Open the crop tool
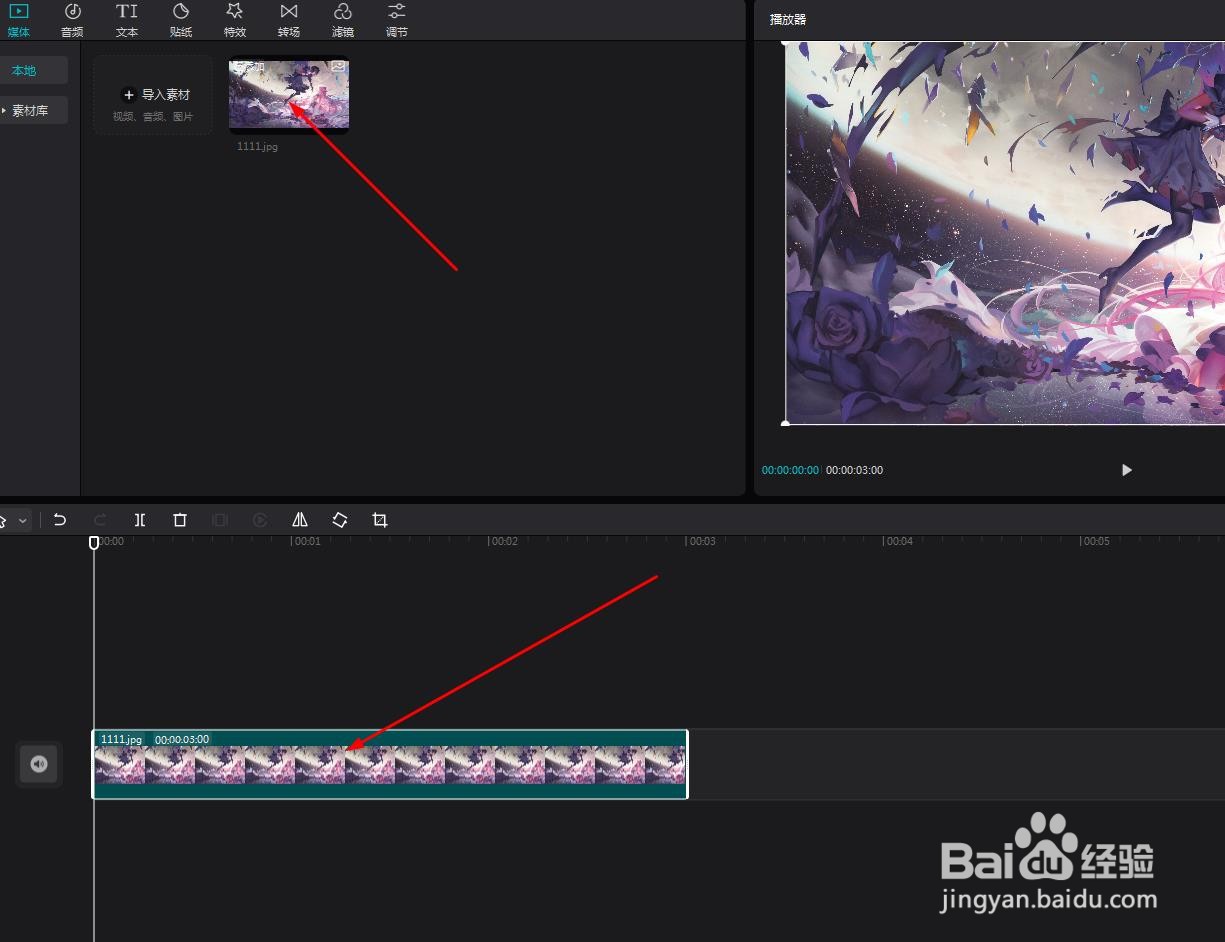Image resolution: width=1225 pixels, height=942 pixels. click(x=380, y=520)
